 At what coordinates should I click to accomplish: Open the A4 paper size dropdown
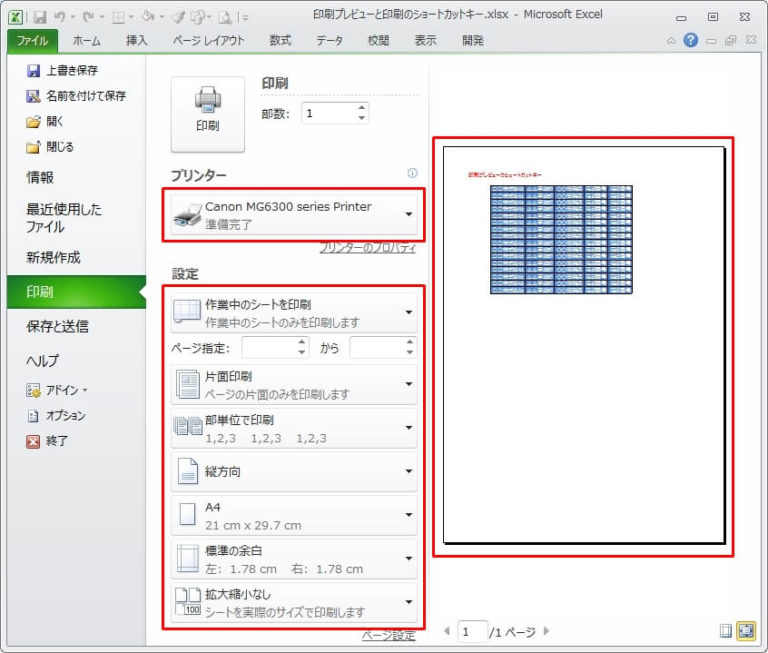[294, 515]
